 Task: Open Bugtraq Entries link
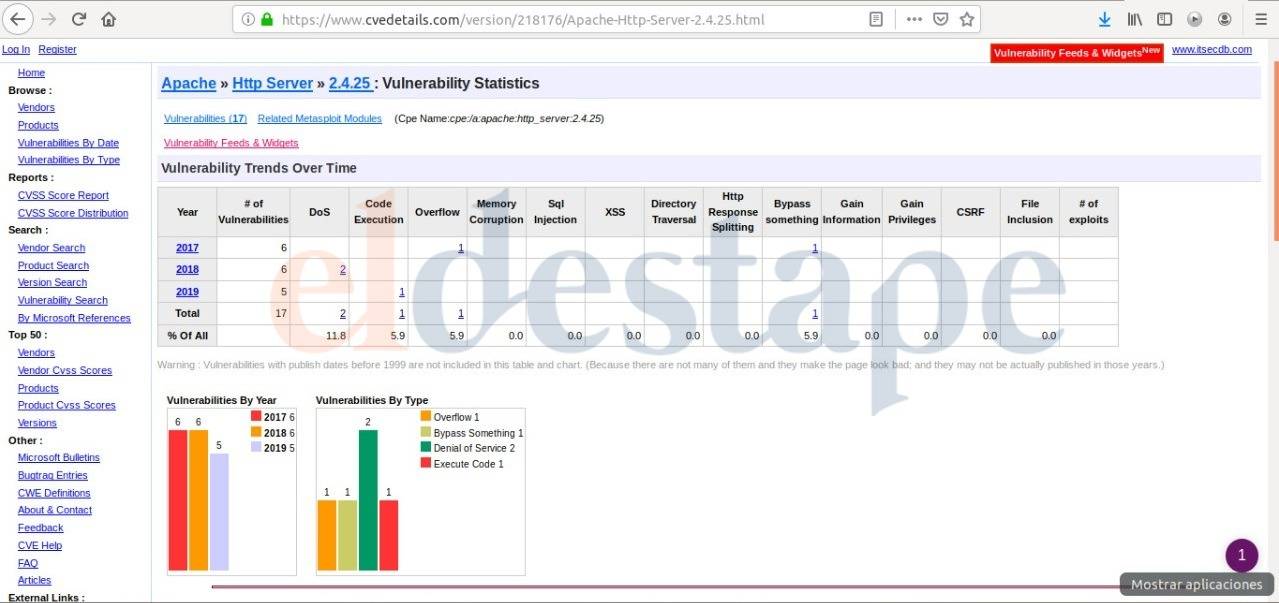tap(53, 476)
